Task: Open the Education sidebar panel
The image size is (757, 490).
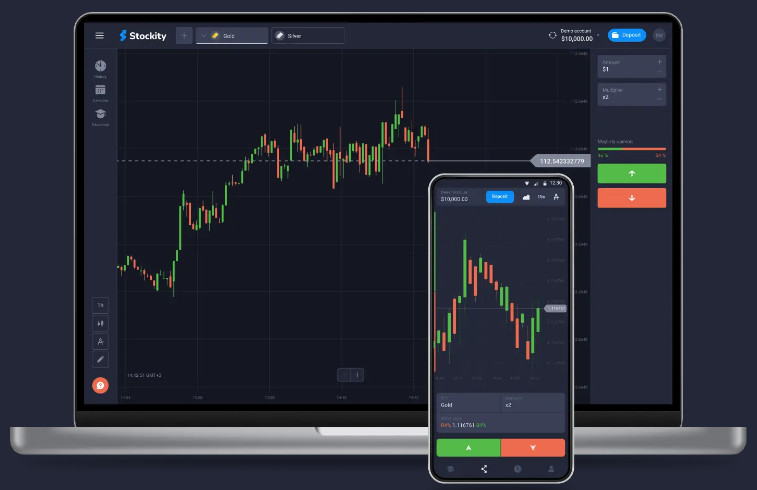Action: 100,117
